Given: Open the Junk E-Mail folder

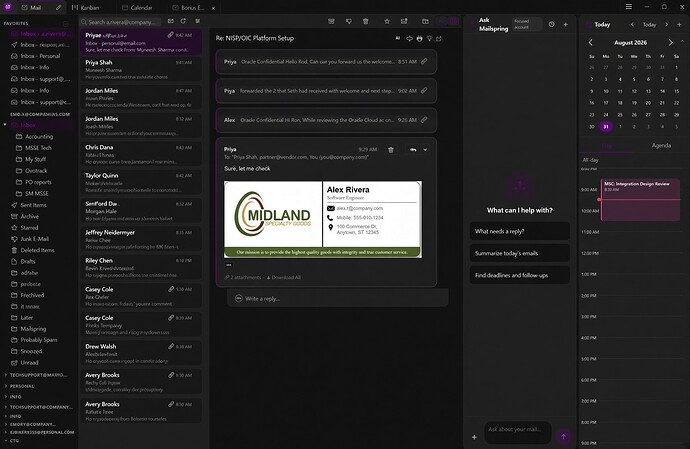Looking at the screenshot, I should [34, 239].
